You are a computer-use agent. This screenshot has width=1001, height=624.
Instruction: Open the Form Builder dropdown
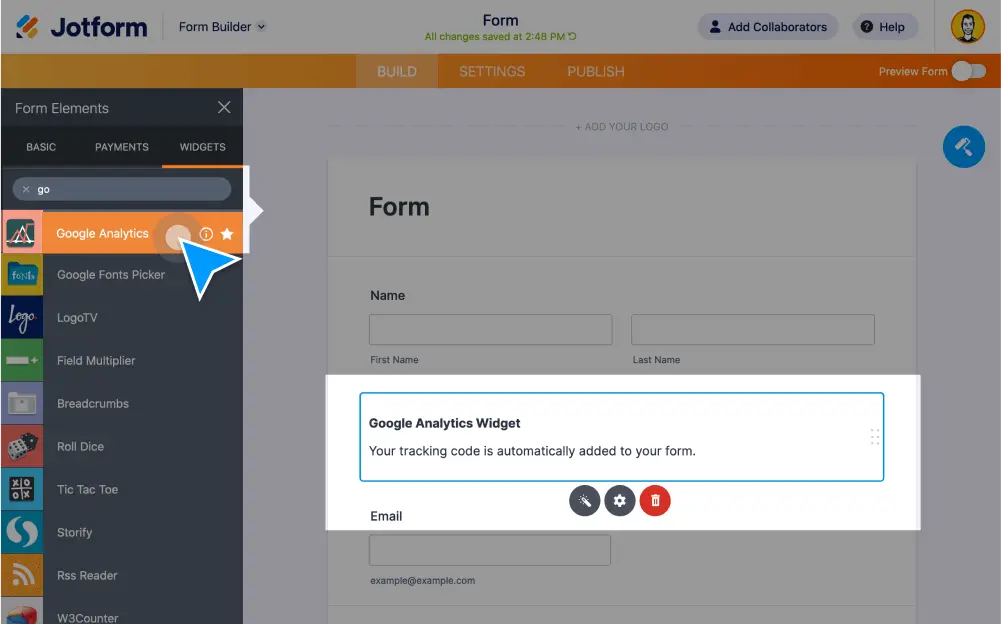pos(220,27)
